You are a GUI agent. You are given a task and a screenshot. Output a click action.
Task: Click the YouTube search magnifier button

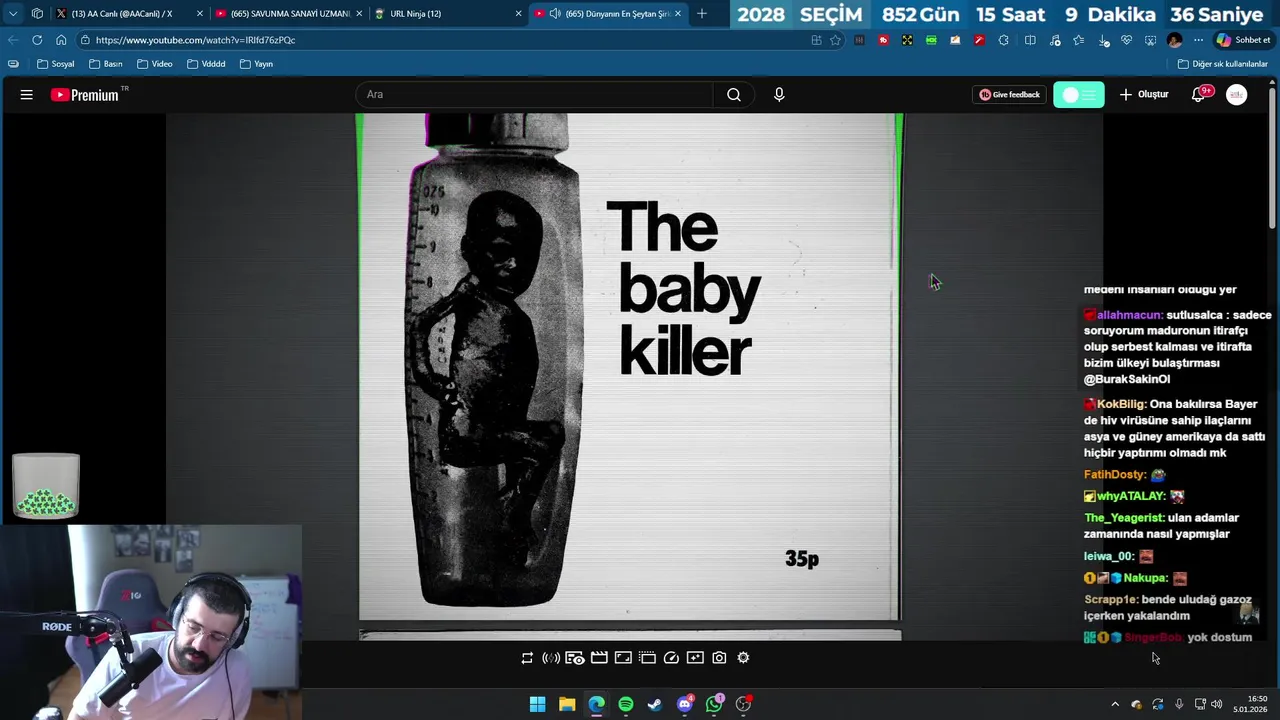[734, 95]
